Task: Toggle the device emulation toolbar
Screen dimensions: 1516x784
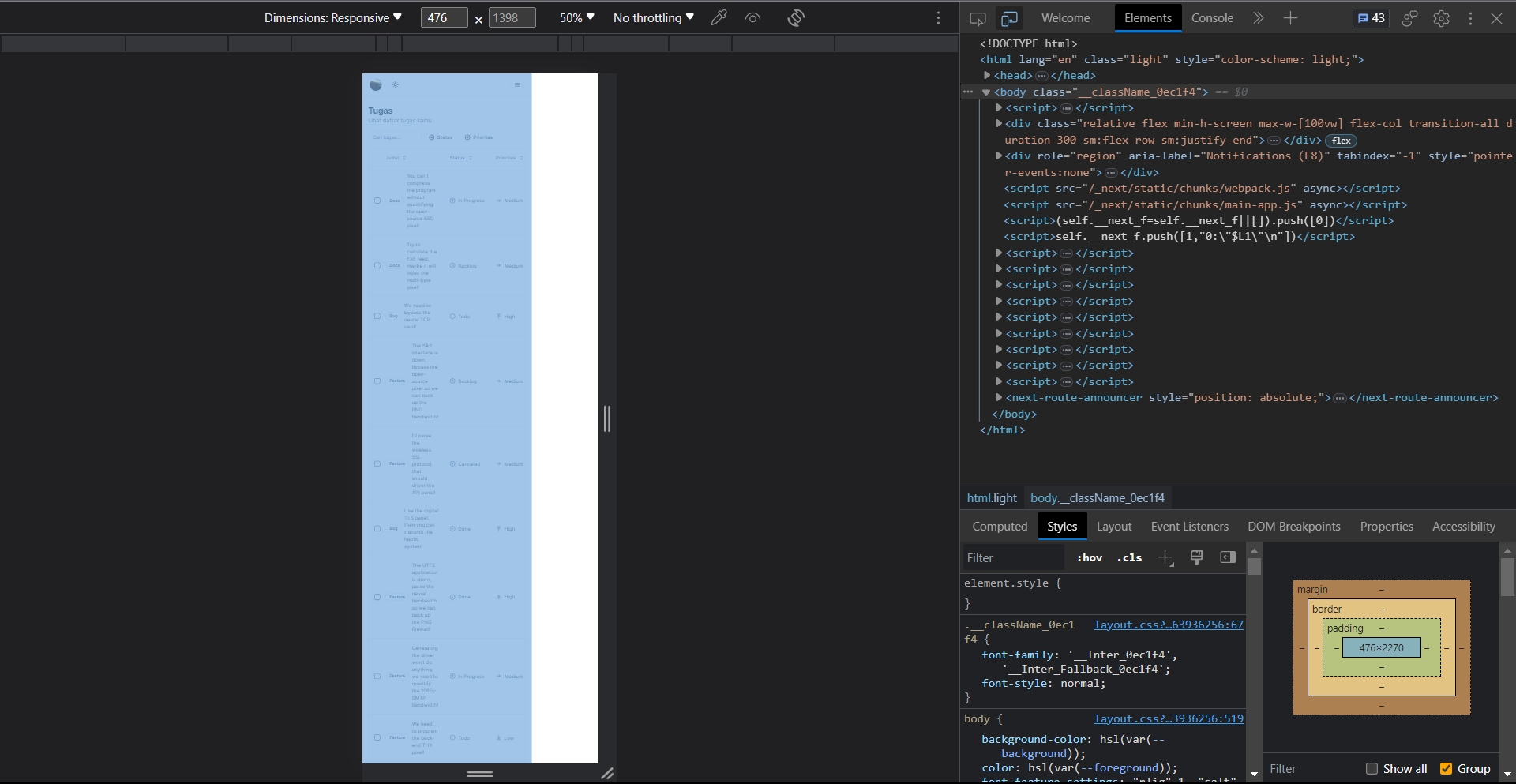Action: point(1010,17)
